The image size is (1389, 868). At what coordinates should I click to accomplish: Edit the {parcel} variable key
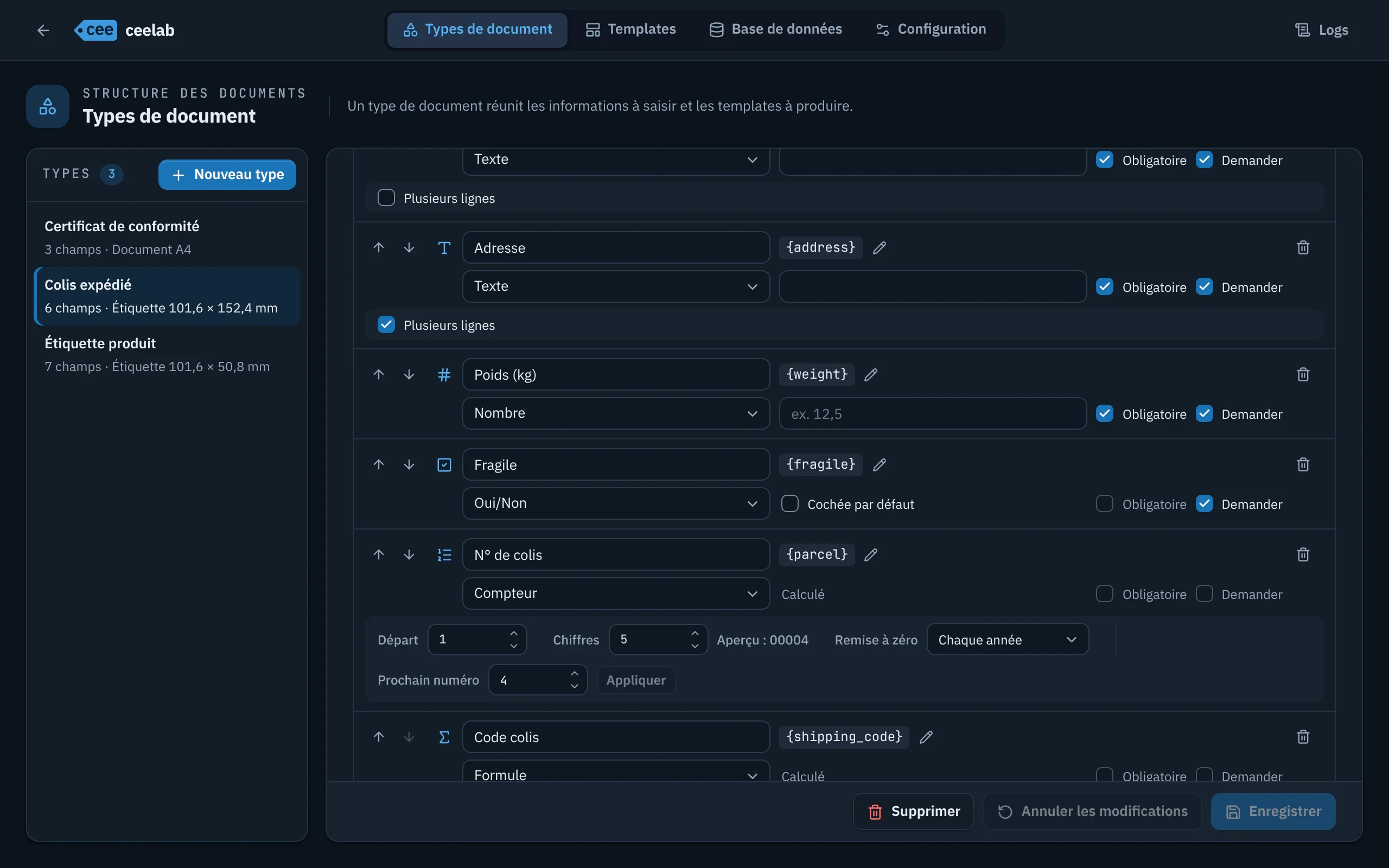[871, 554]
